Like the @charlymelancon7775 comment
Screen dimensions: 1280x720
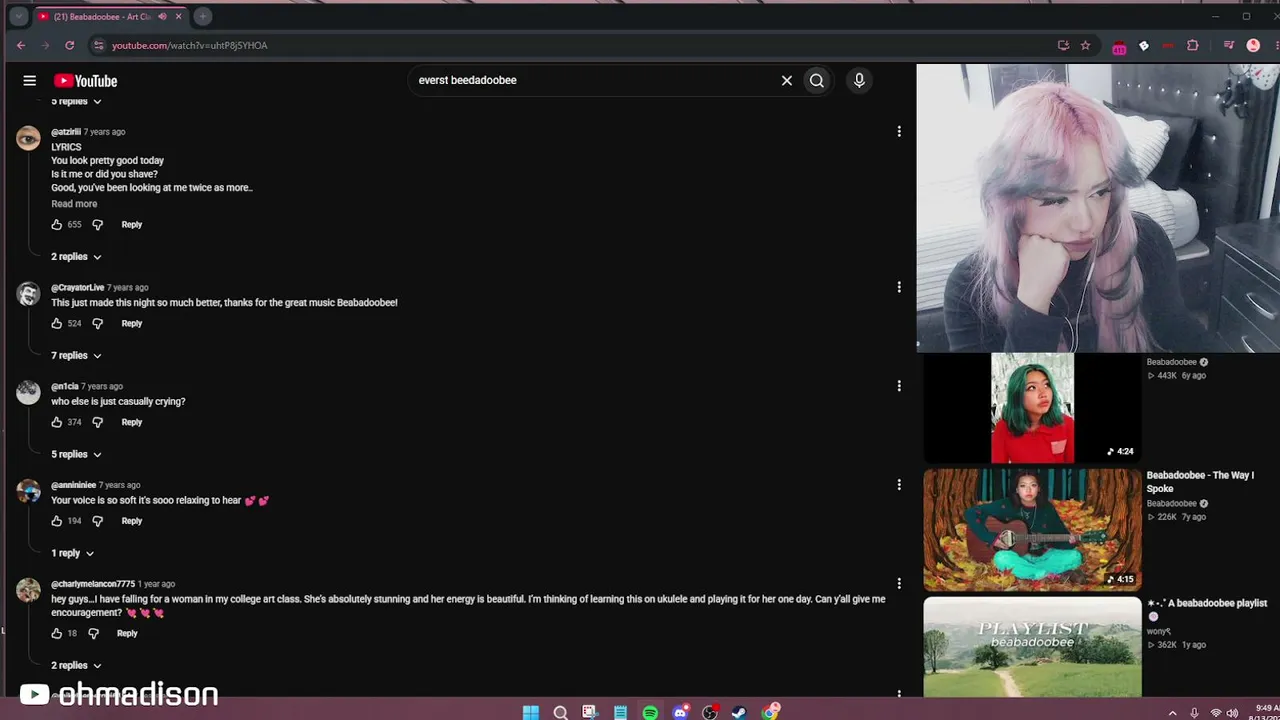point(57,634)
